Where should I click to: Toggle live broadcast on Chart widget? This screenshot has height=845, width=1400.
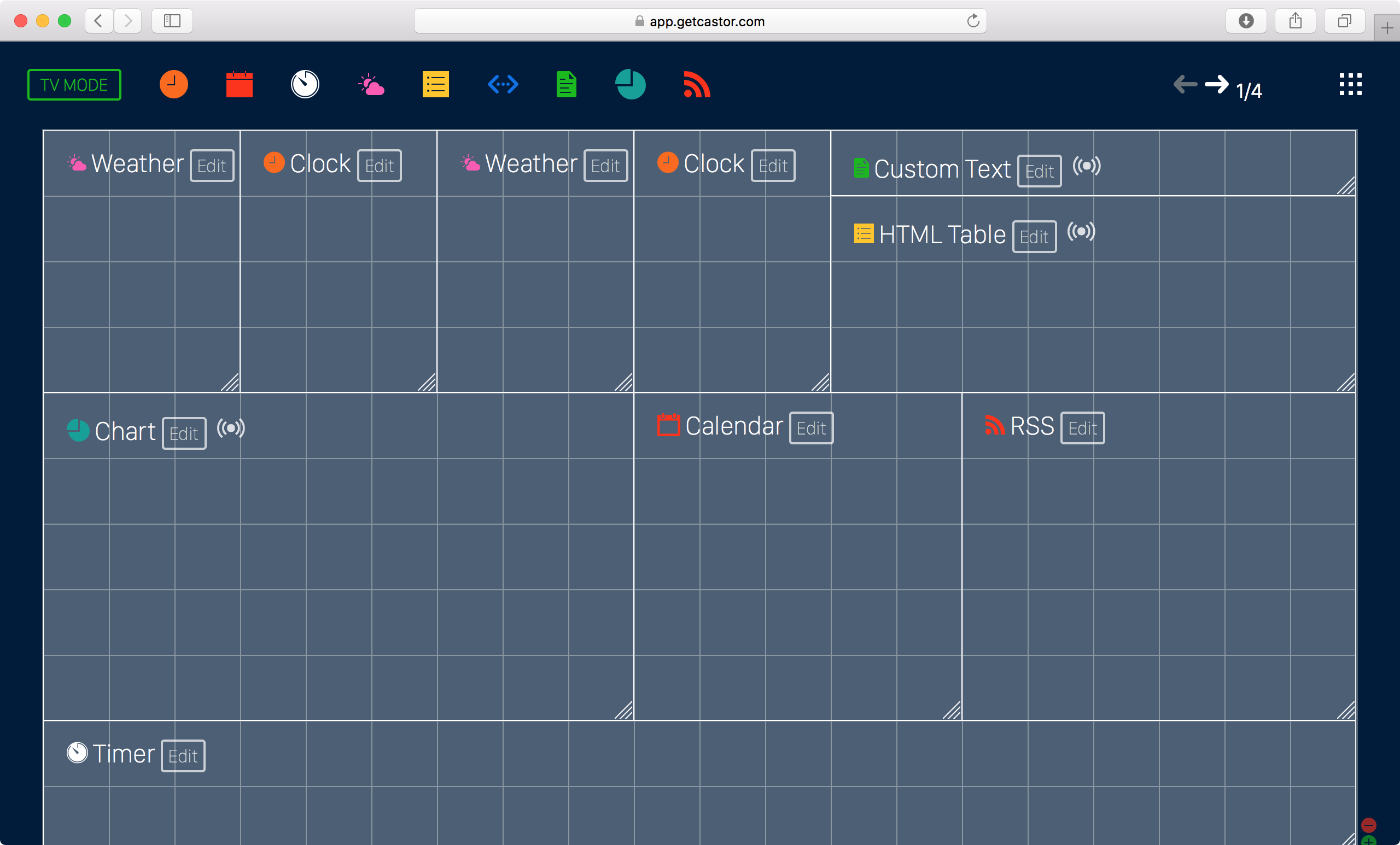(231, 428)
